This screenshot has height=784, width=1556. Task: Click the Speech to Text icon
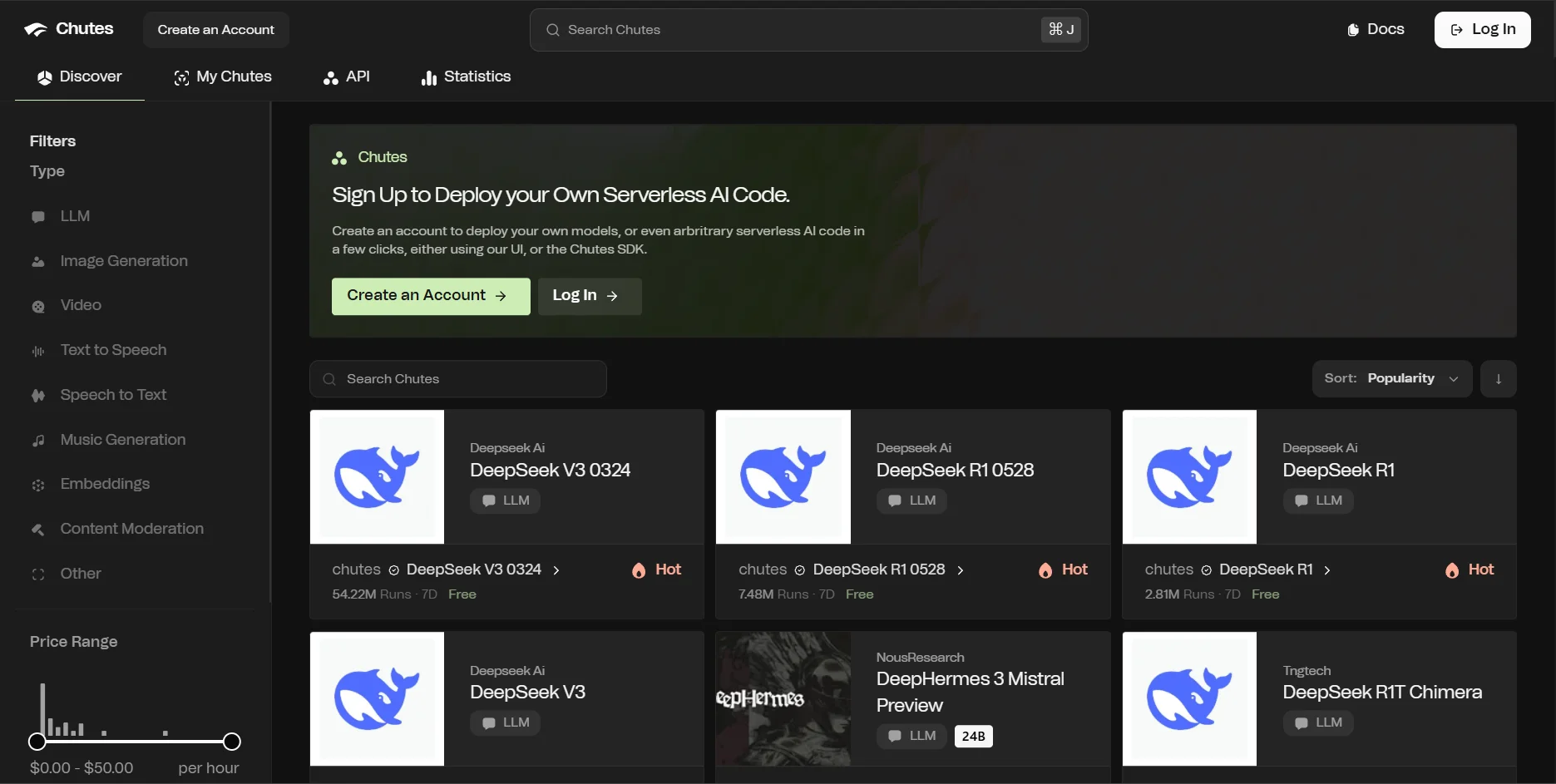tap(38, 396)
